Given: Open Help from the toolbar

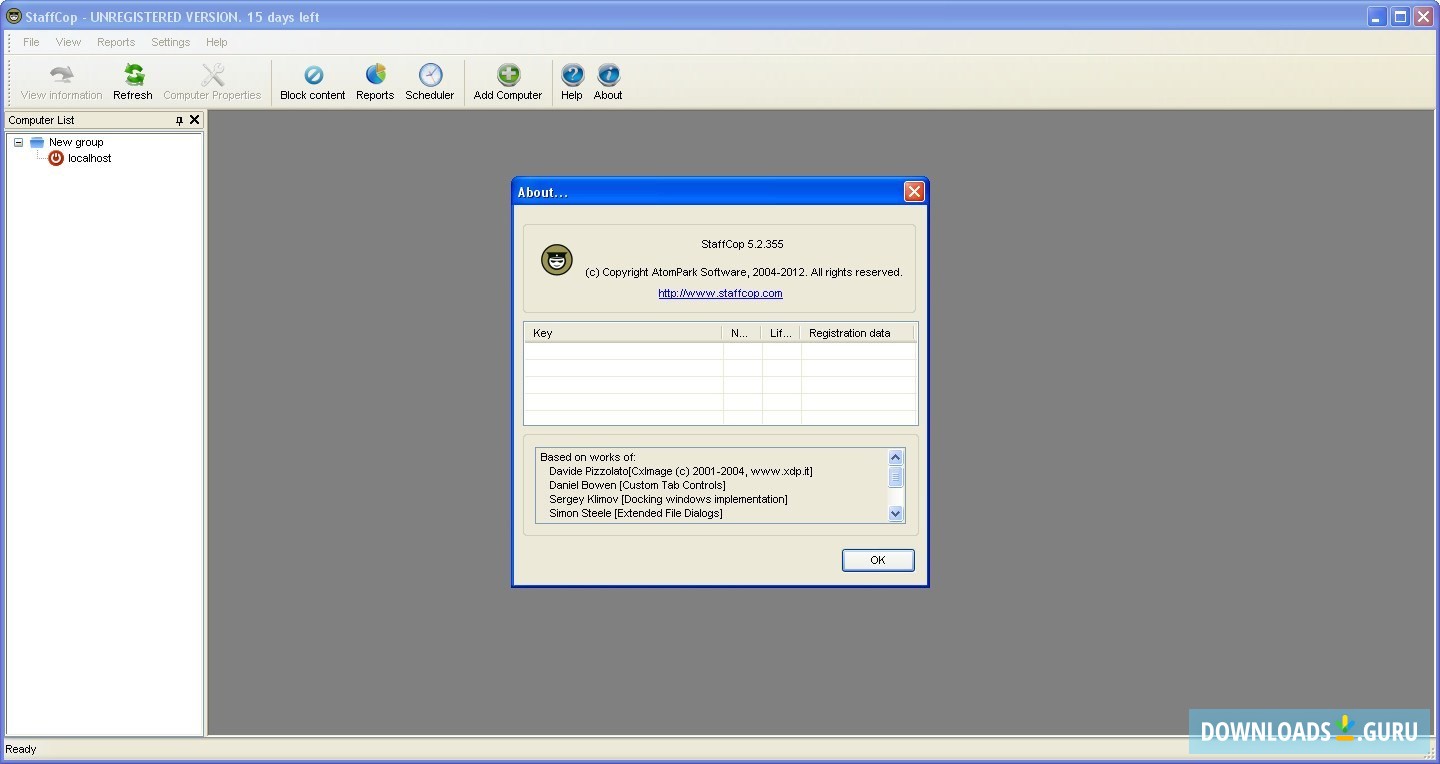Looking at the screenshot, I should coord(572,82).
